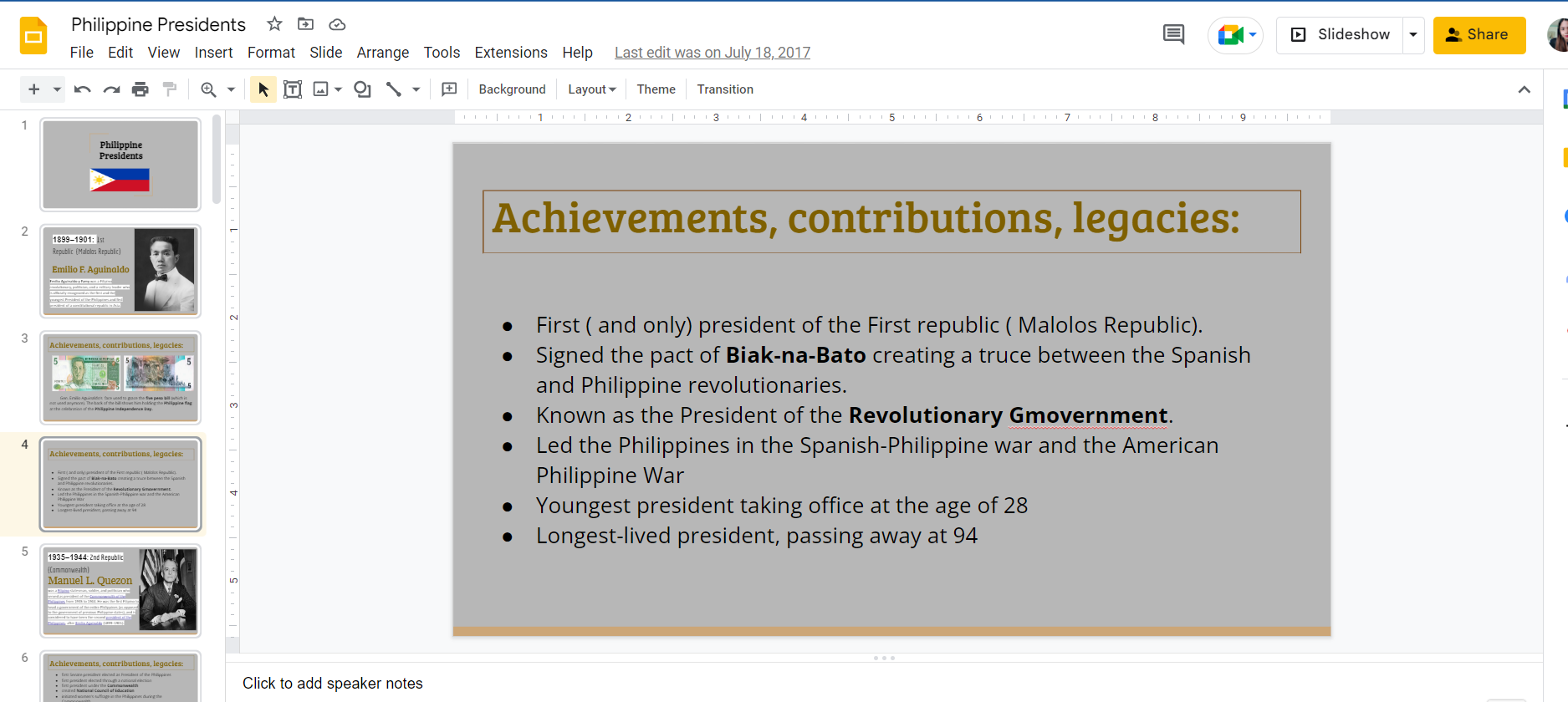Click the move to folder icon

(x=306, y=24)
